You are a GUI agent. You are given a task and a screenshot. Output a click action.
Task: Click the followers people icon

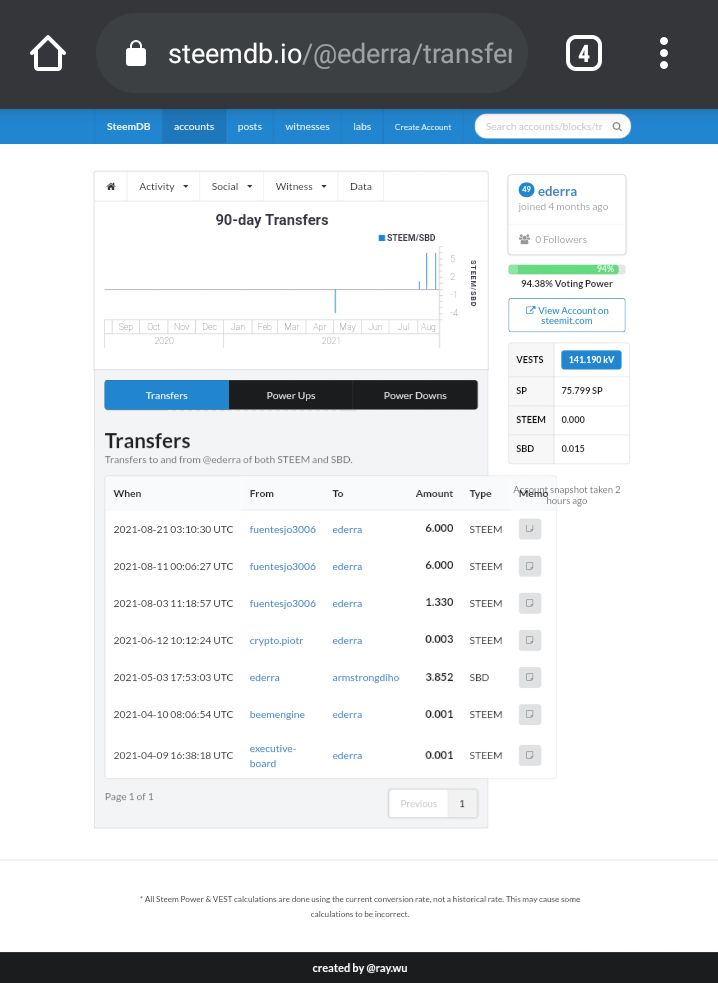pyautogui.click(x=524, y=239)
